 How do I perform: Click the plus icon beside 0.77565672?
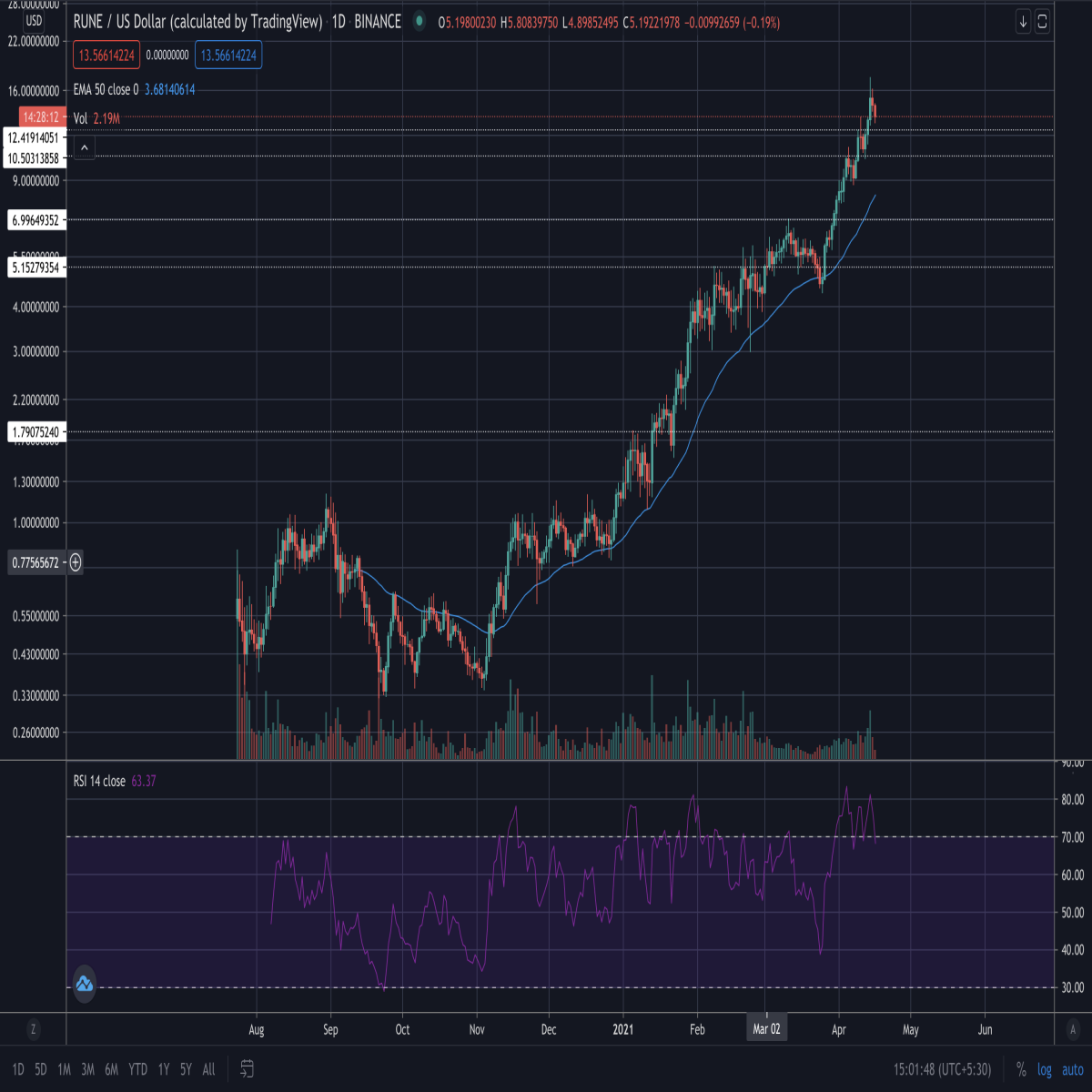[x=76, y=562]
